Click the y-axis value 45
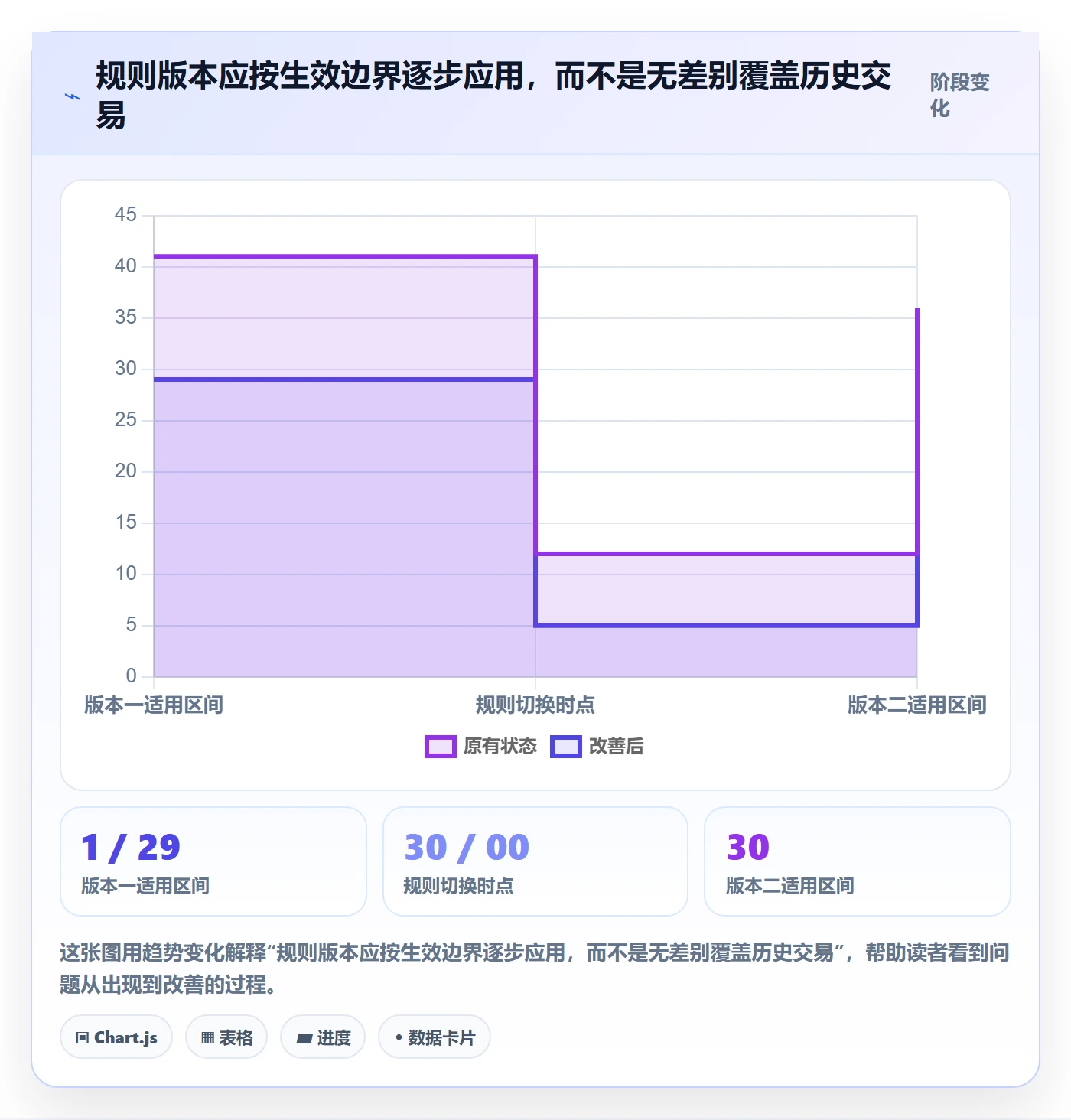The width and height of the screenshot is (1071, 1120). coord(125,215)
